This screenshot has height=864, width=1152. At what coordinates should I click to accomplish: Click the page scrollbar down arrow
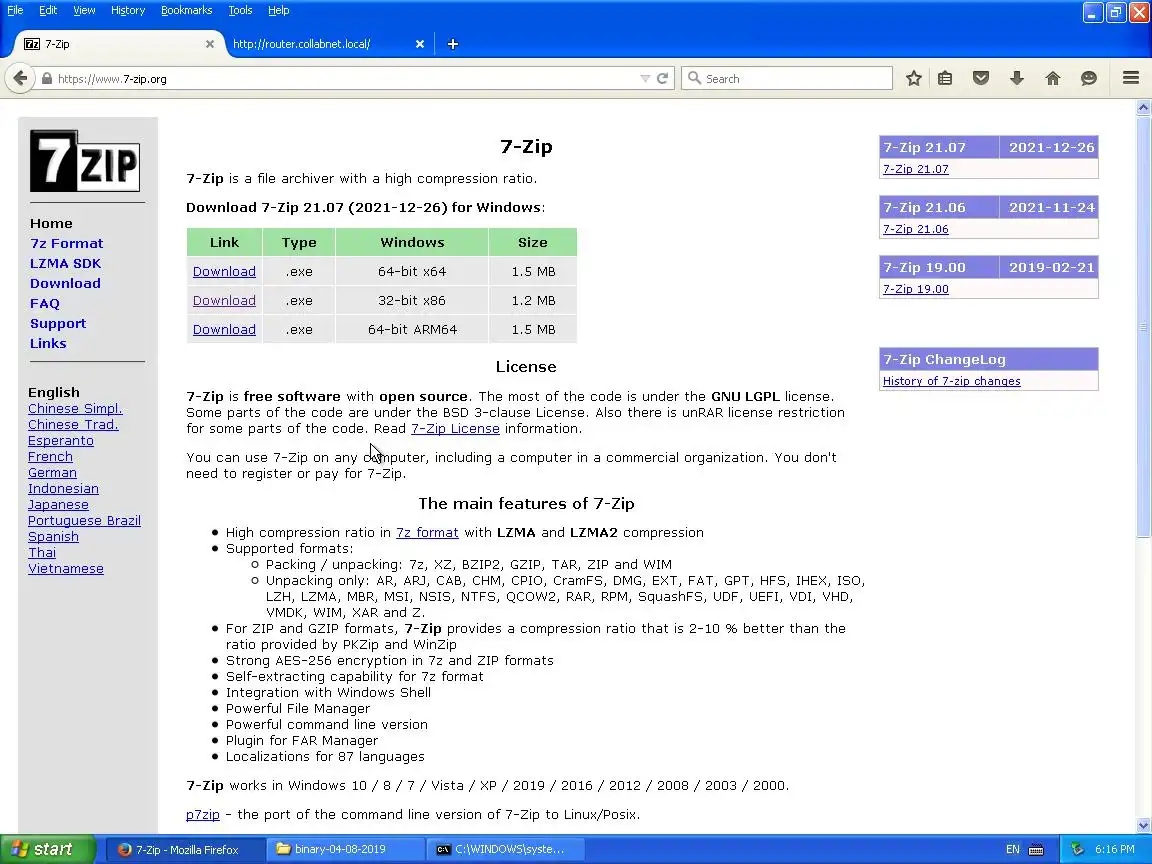(1143, 825)
